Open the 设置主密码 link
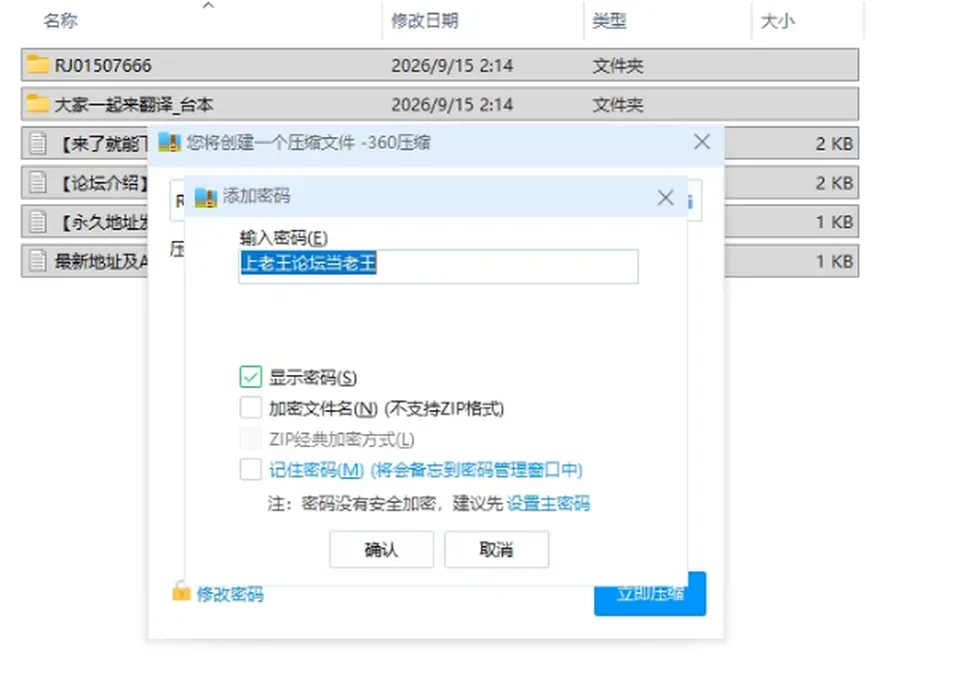Viewport: 960px width, 696px height. pyautogui.click(x=549, y=503)
